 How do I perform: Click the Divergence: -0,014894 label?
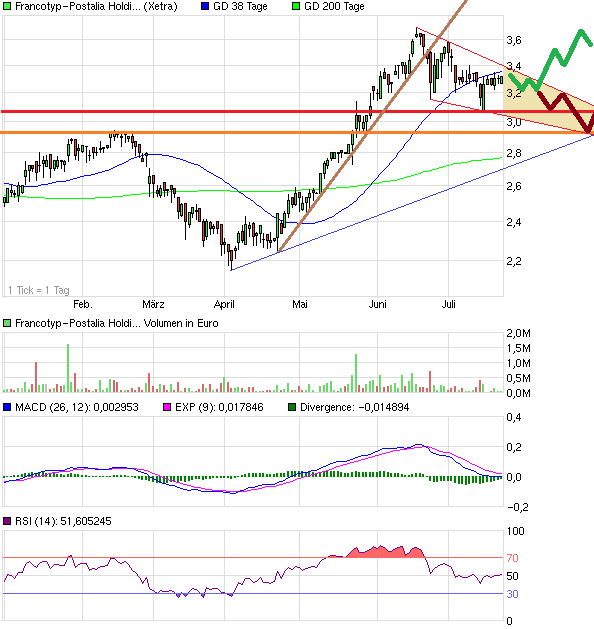355,408
